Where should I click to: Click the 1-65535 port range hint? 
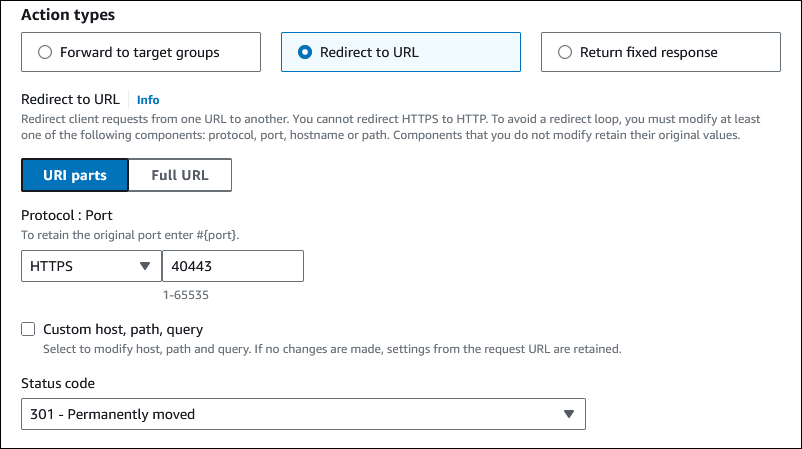(186, 296)
